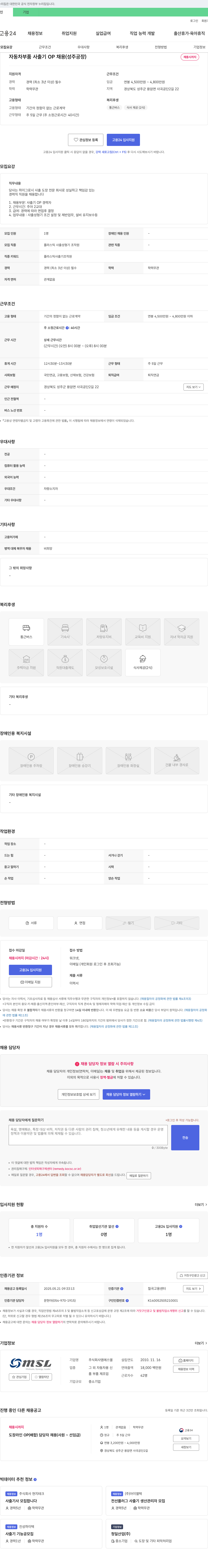Open recommended job 사출기 기능공모집
The image size is (208, 1568).
click(x=19, y=1534)
